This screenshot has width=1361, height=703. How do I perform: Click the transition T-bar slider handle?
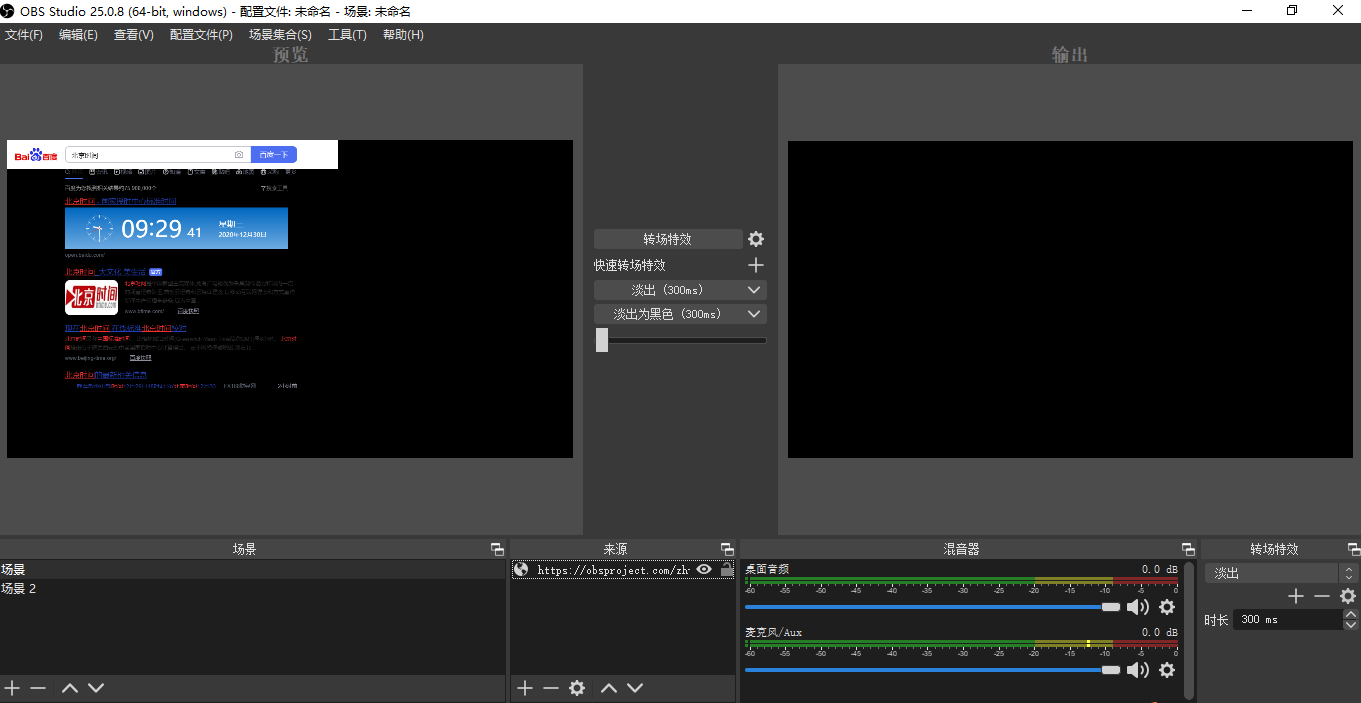602,340
